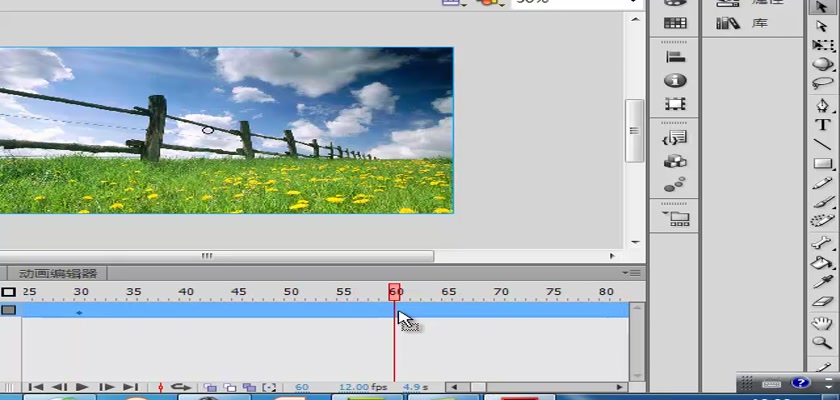
Task: Toggle Onion Skin
Action: 210,387
